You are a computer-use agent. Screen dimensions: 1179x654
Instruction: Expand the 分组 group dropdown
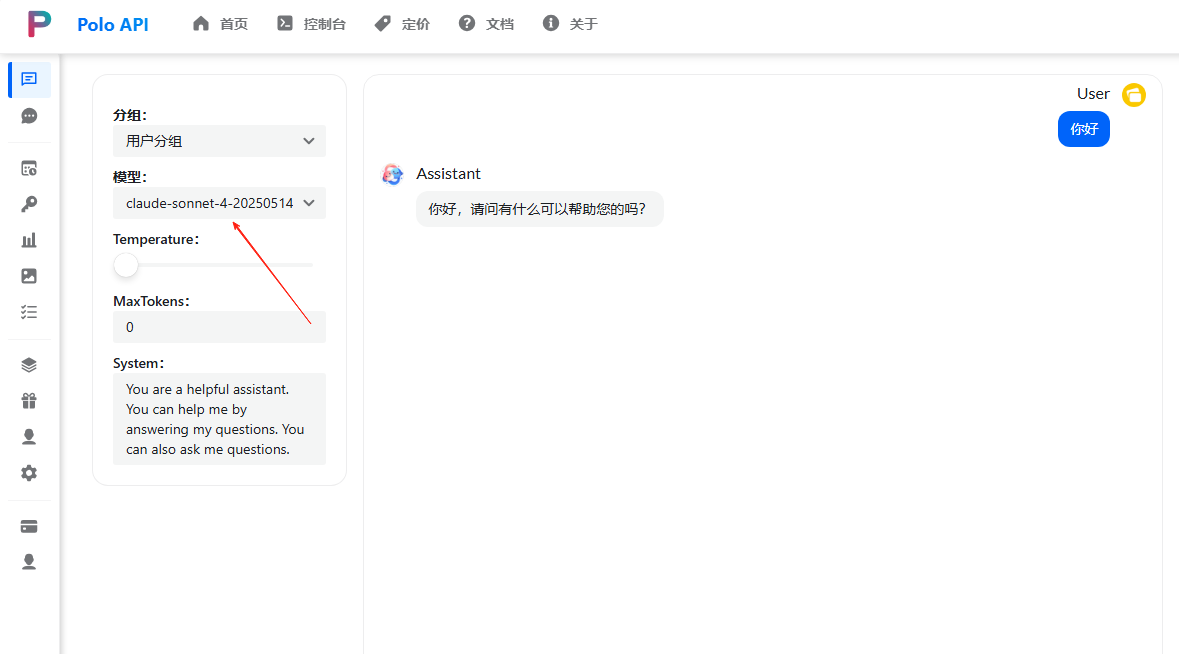(x=219, y=141)
